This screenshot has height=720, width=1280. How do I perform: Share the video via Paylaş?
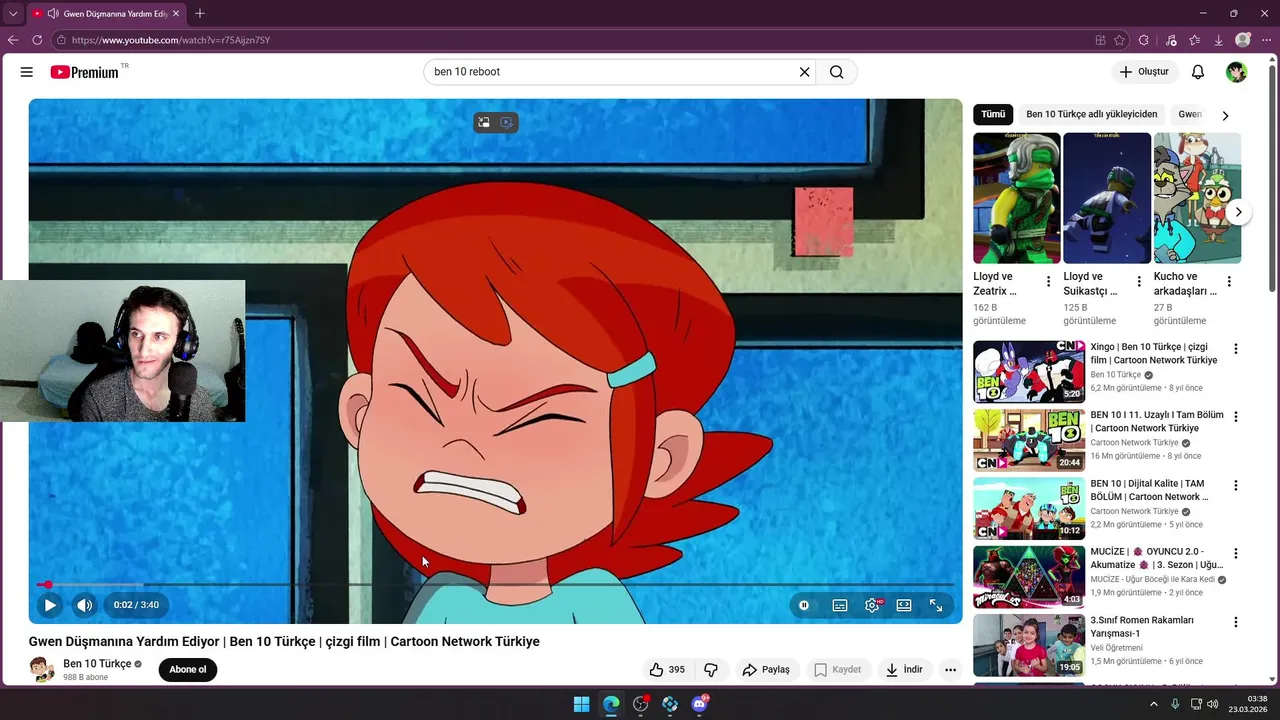766,670
